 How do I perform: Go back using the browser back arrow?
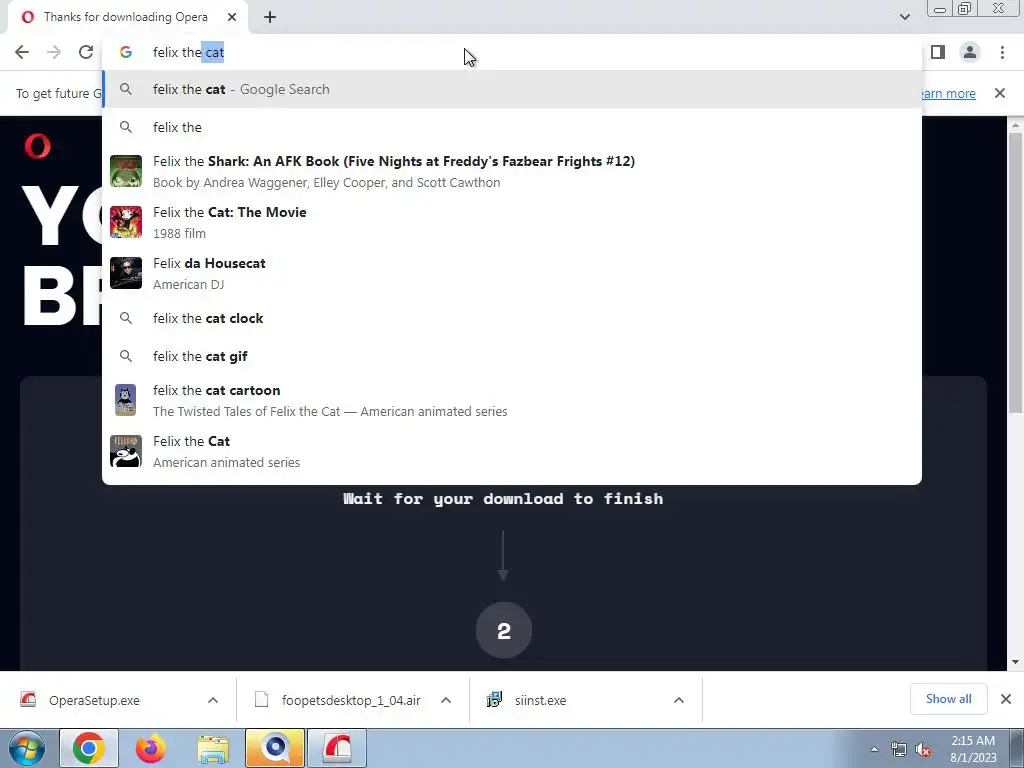click(x=22, y=52)
